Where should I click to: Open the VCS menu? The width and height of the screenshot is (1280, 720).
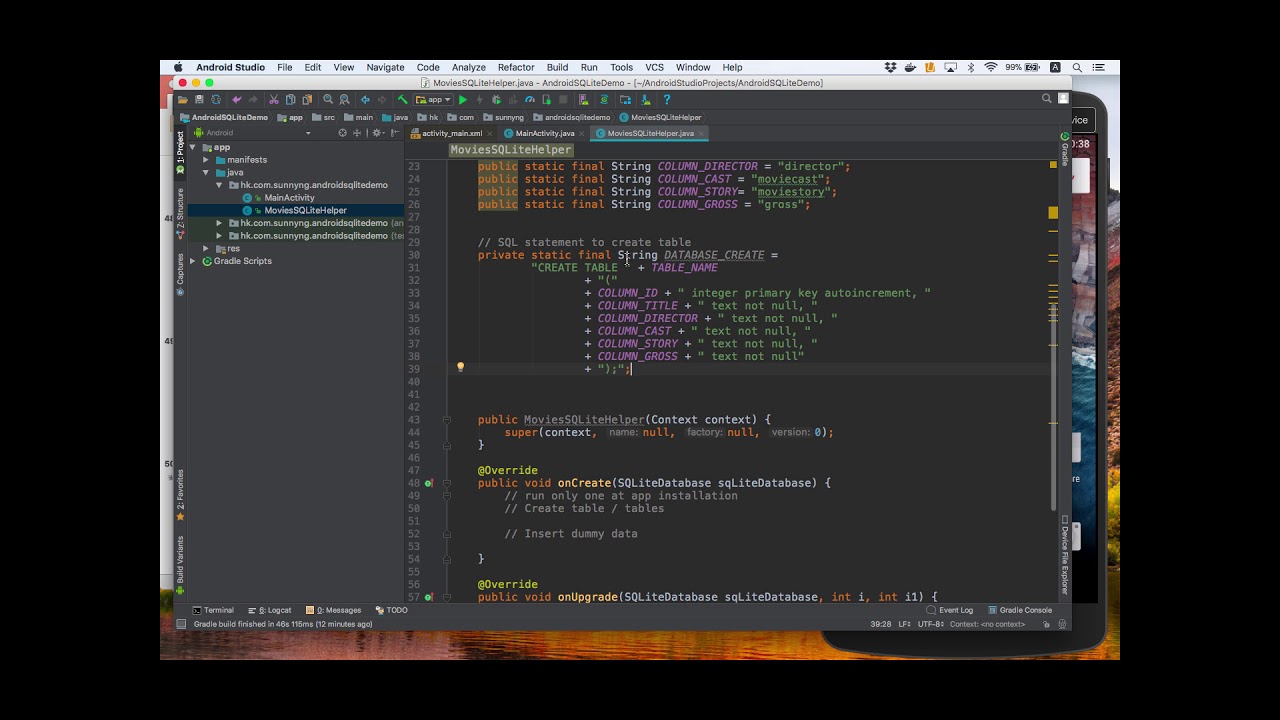coord(654,67)
